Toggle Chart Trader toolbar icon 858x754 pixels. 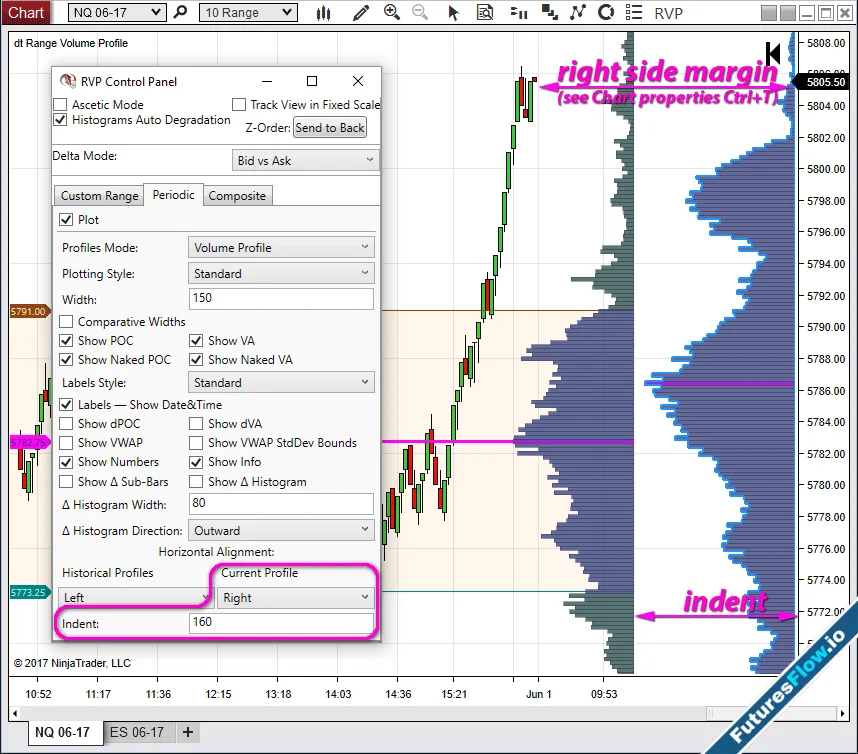(518, 13)
